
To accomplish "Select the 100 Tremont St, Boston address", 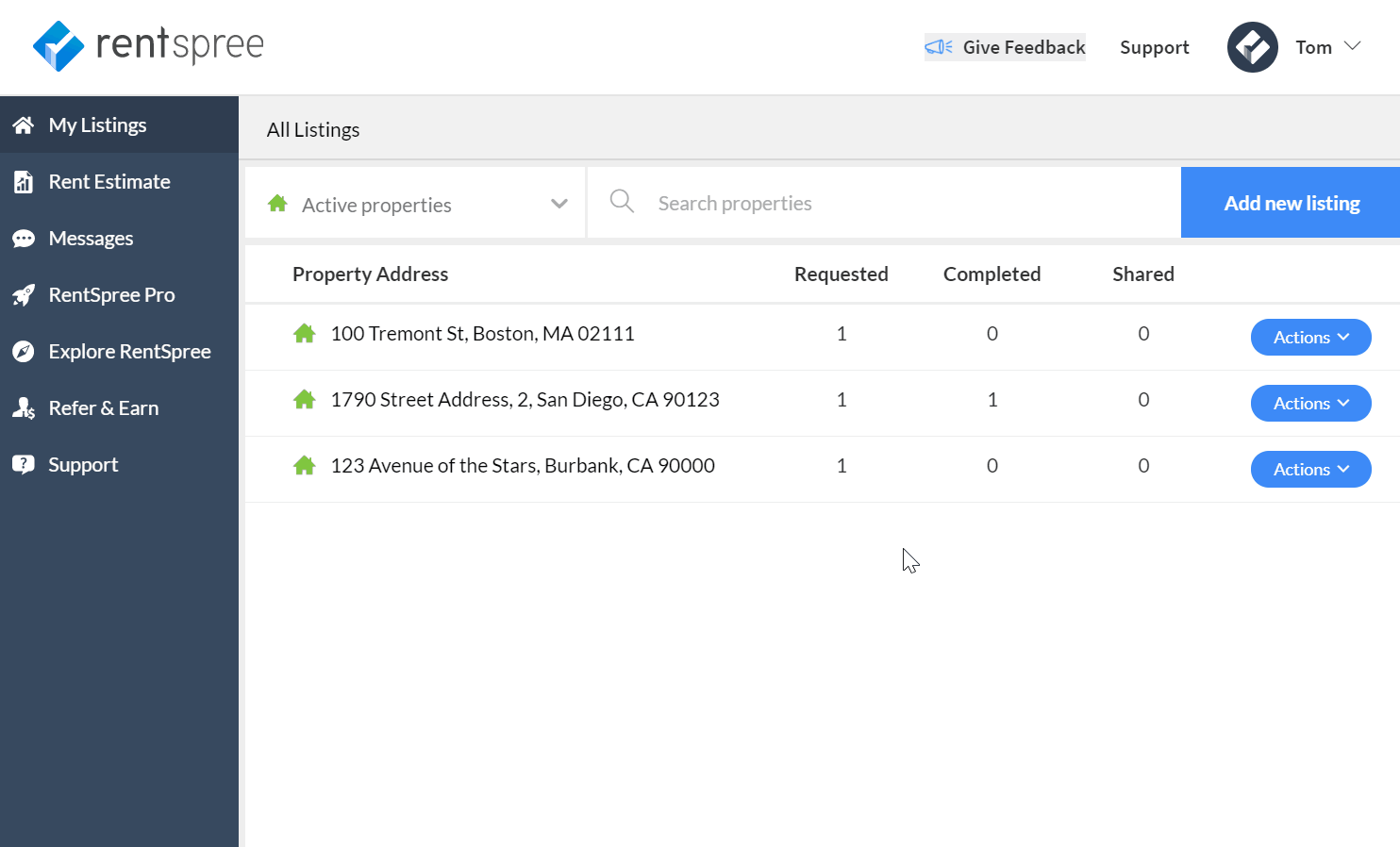I will point(482,333).
